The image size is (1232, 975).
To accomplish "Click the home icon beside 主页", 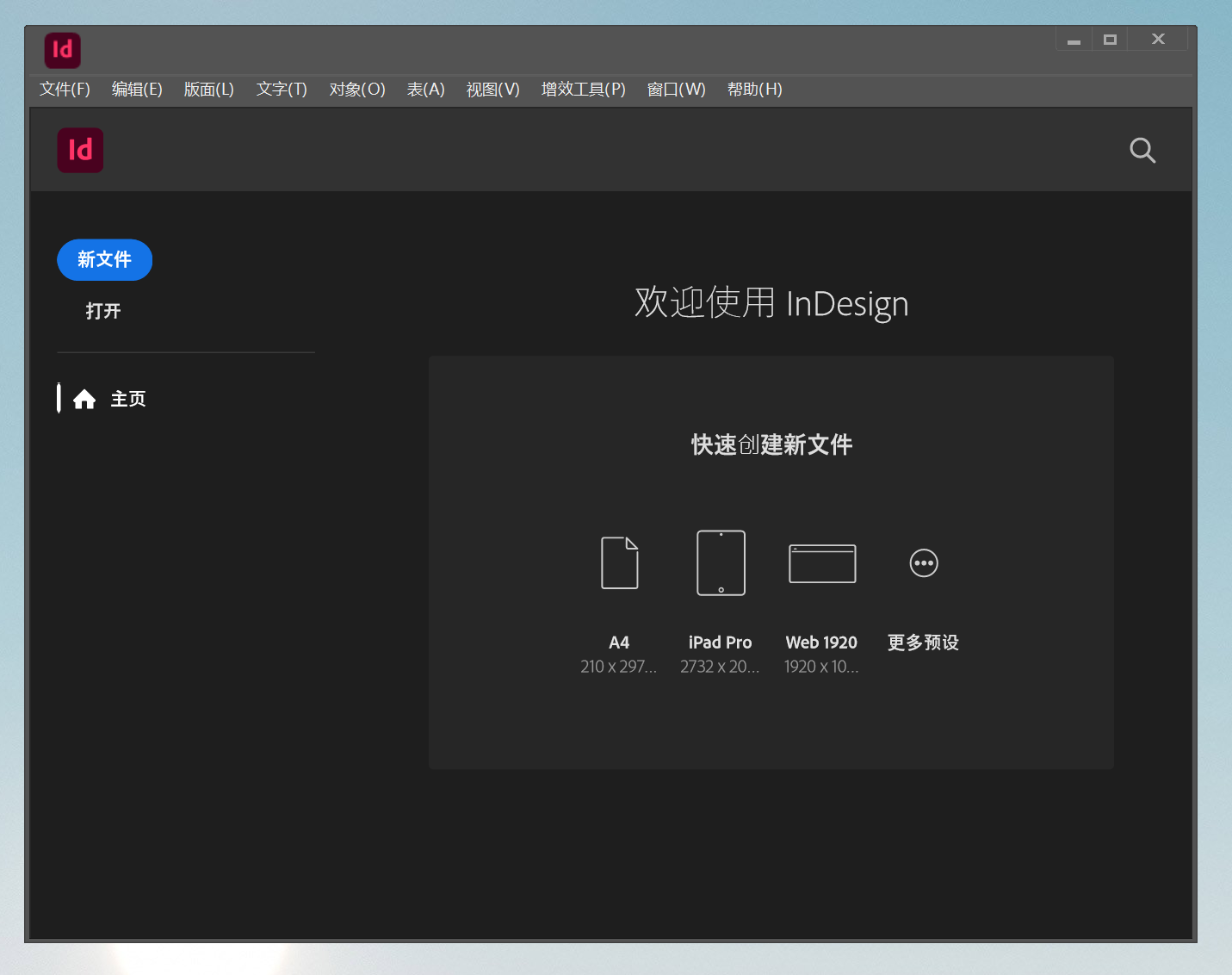I will 84,399.
